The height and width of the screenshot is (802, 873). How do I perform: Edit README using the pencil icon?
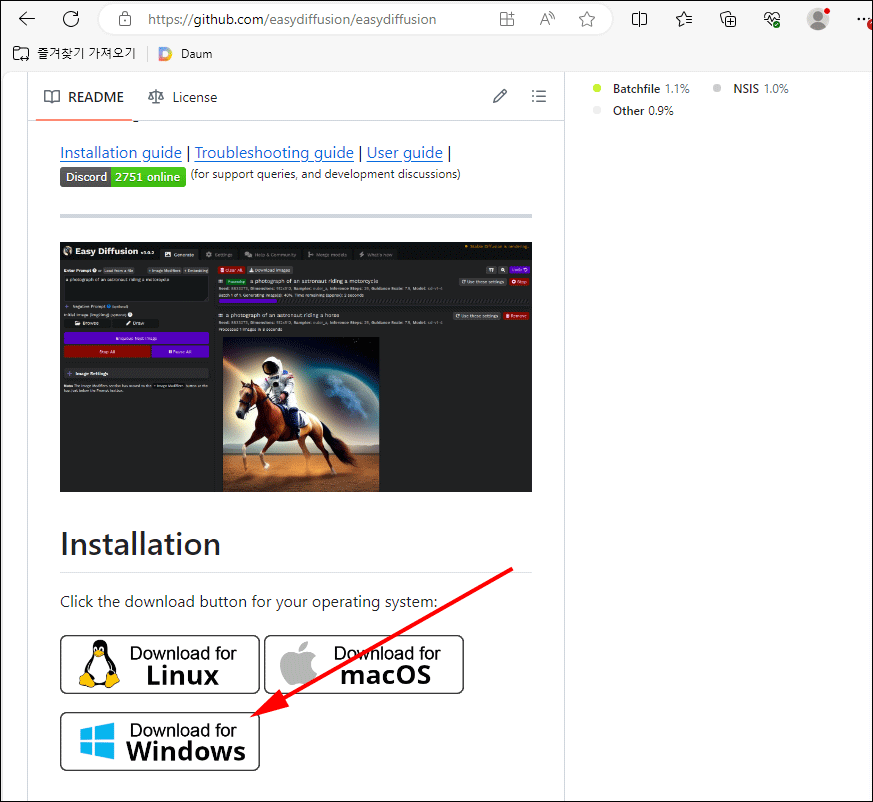(x=500, y=96)
